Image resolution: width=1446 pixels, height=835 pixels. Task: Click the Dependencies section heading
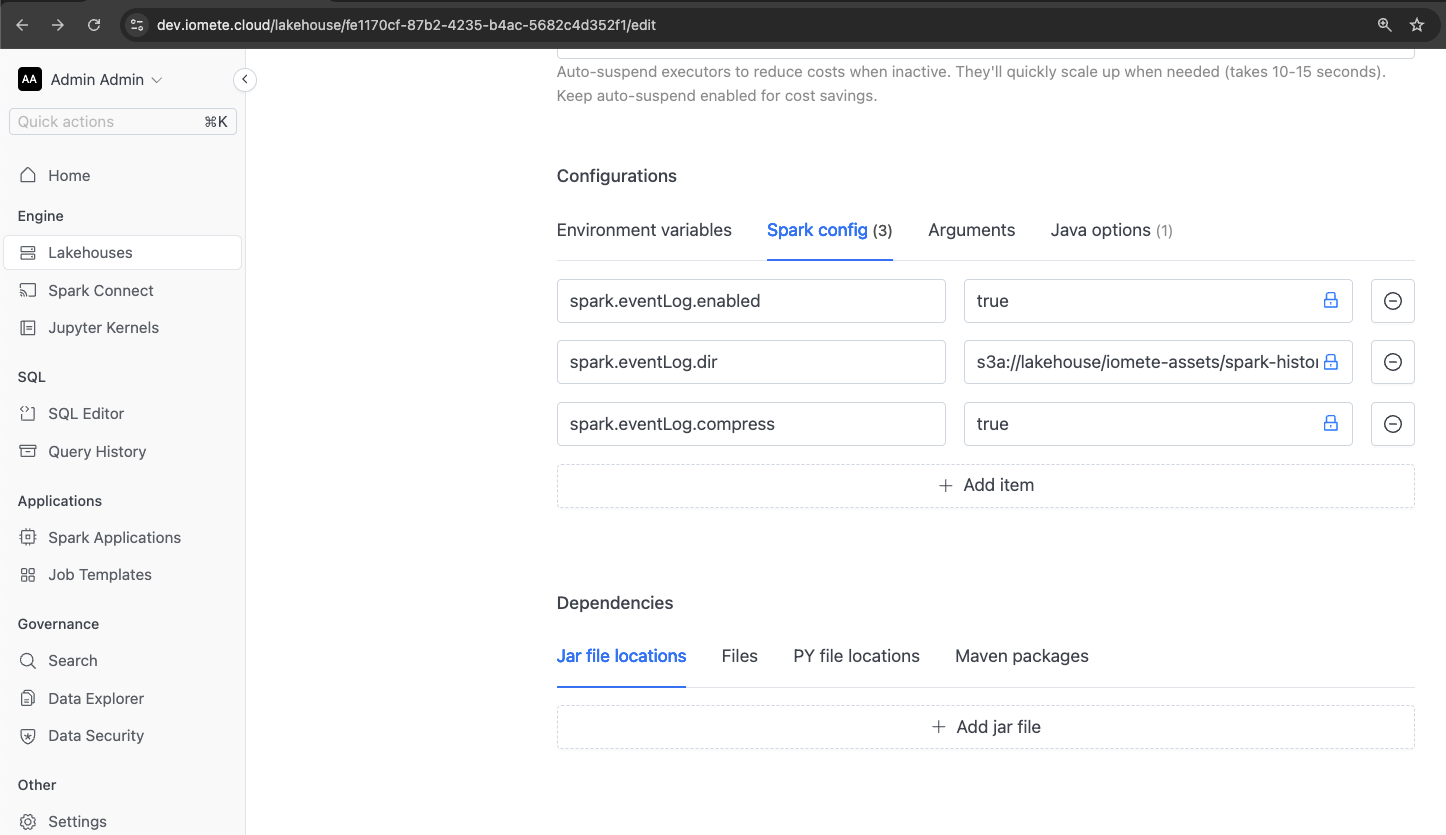615,603
